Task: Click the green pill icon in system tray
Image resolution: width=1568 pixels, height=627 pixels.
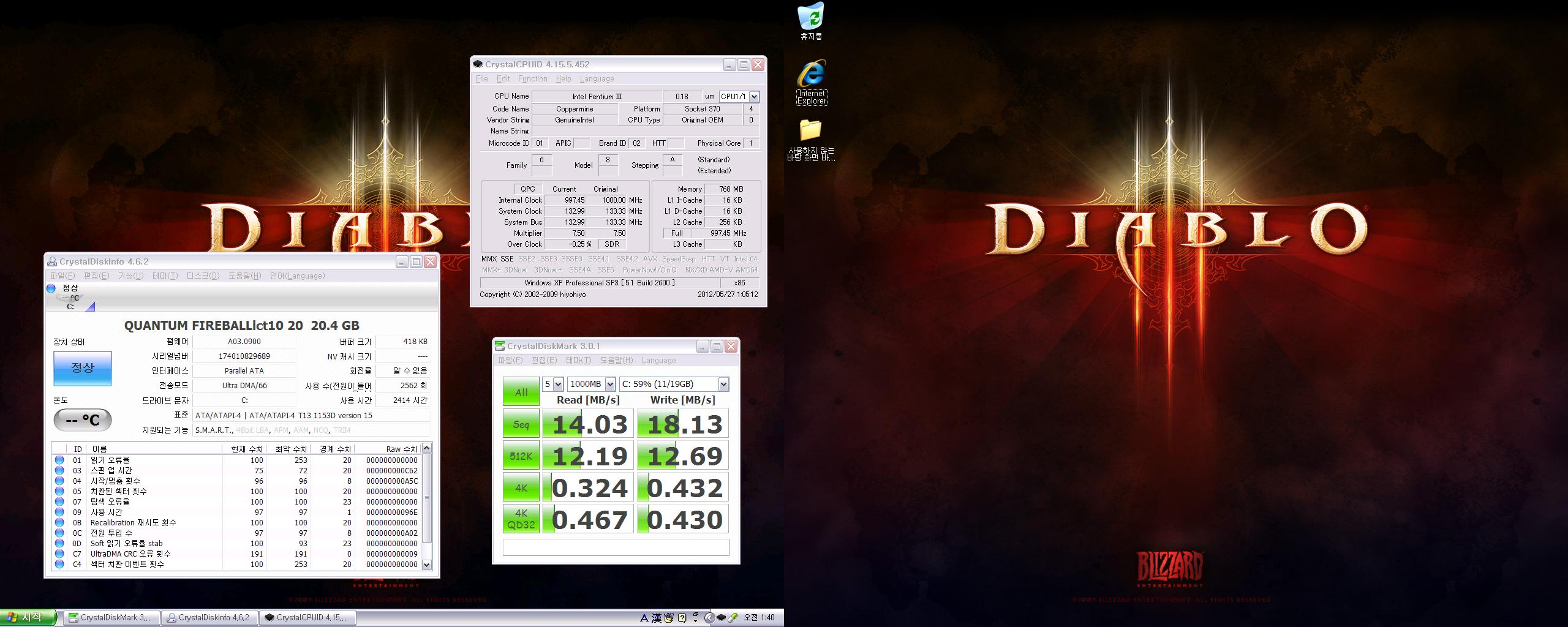Action: (x=733, y=618)
